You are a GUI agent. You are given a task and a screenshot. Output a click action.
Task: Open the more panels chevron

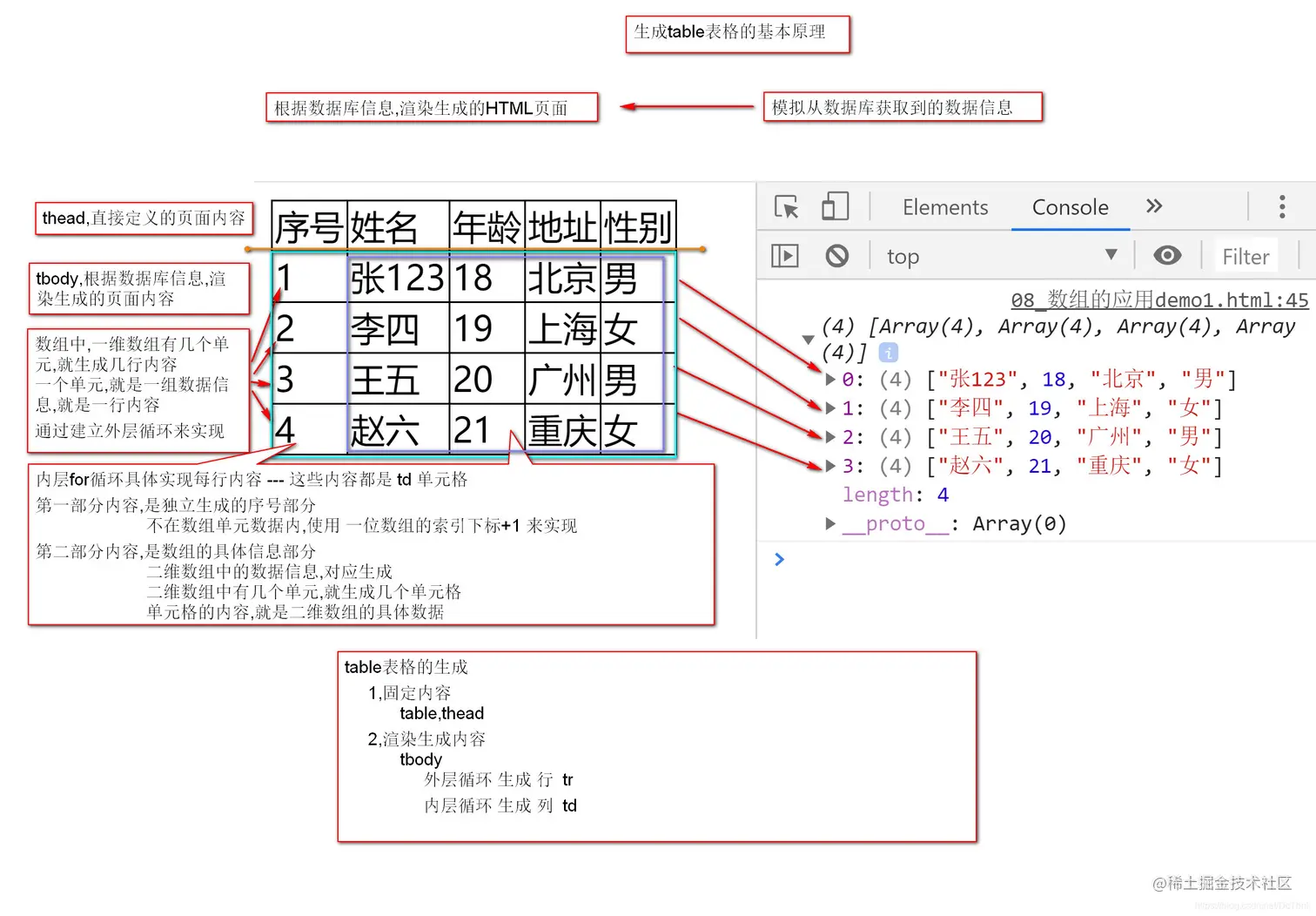click(x=1153, y=206)
